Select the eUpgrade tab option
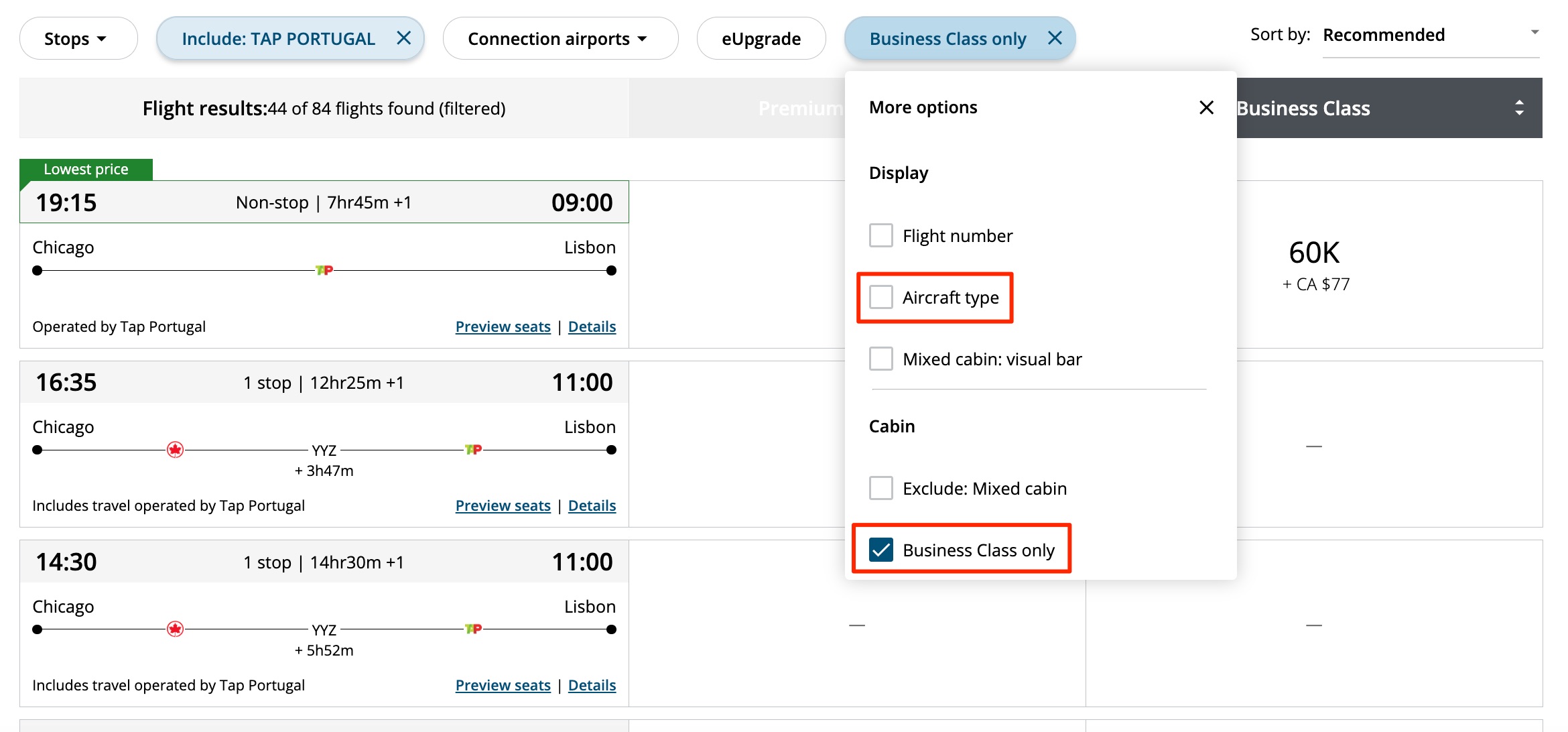 pyautogui.click(x=762, y=38)
